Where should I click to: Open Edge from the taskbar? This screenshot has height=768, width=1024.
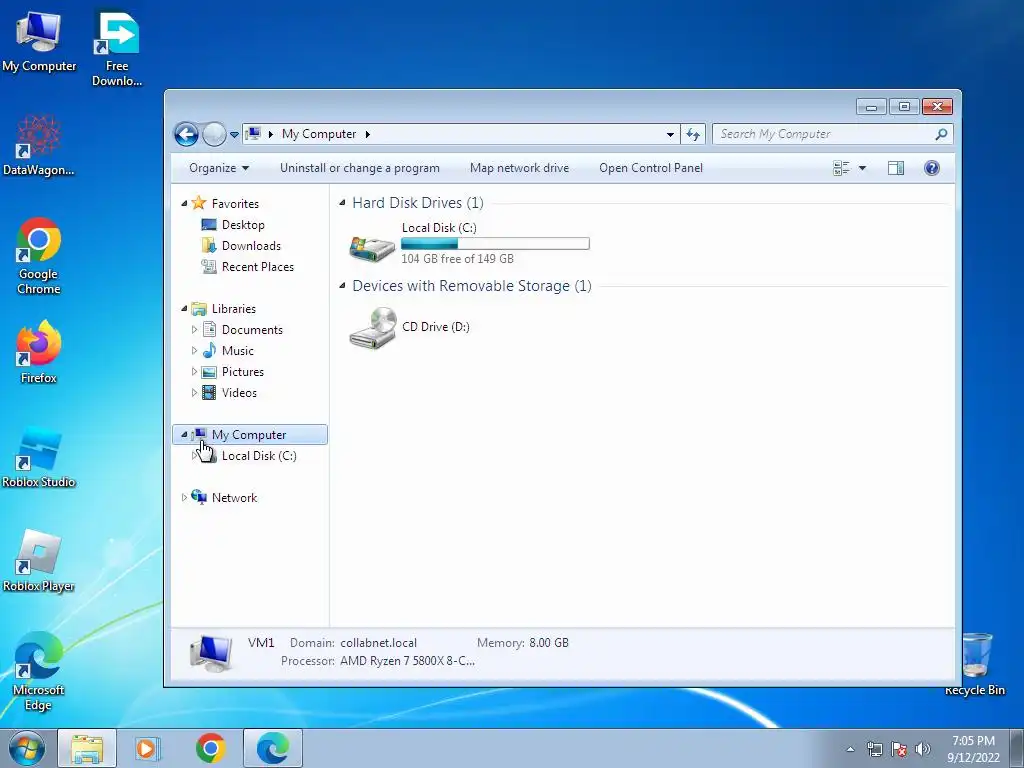point(272,748)
